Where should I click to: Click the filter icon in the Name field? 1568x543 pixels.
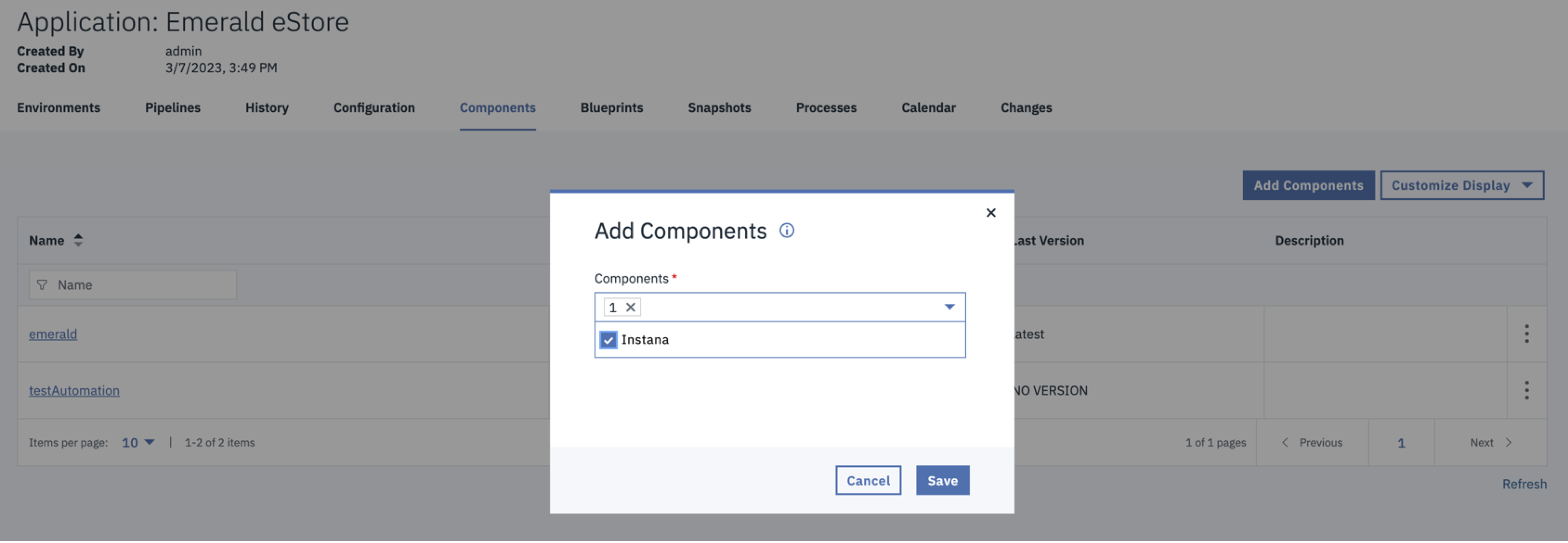(x=42, y=284)
